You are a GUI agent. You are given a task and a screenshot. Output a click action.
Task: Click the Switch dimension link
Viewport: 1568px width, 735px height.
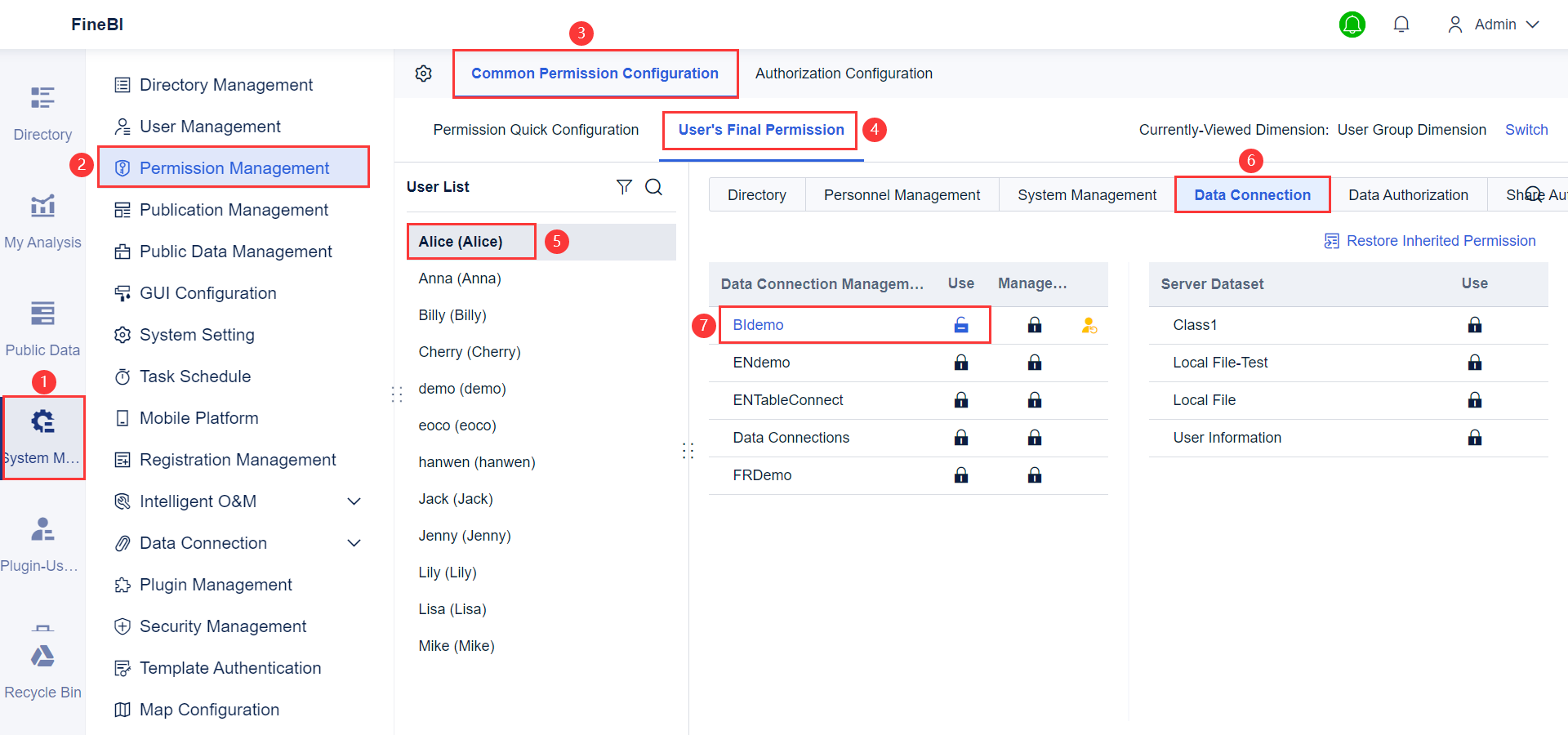pyautogui.click(x=1526, y=130)
